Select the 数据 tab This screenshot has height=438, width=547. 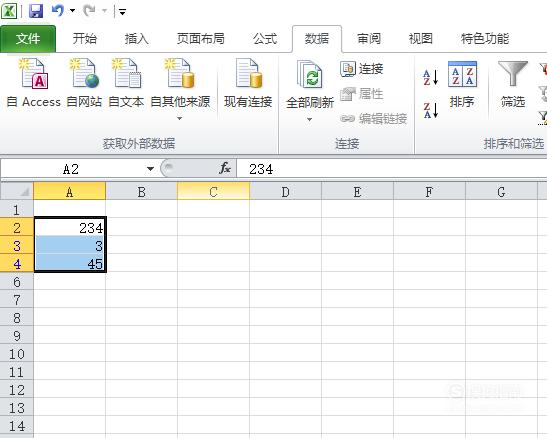[x=317, y=39]
